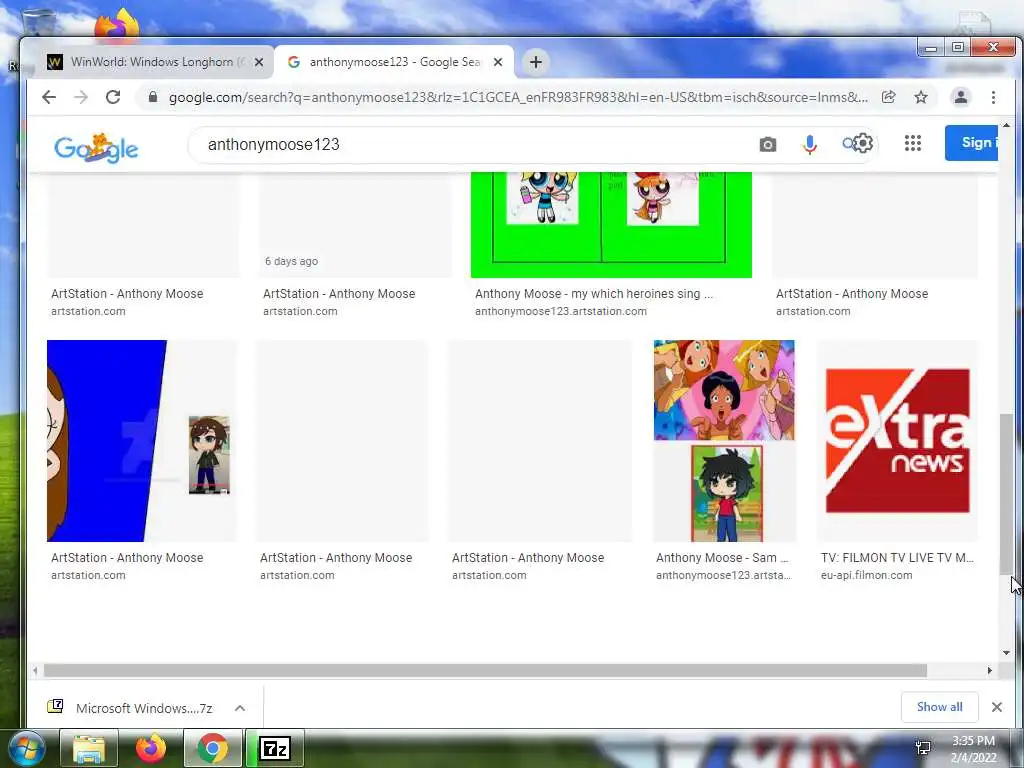
Task: Click Show all downloads
Action: [x=939, y=707]
